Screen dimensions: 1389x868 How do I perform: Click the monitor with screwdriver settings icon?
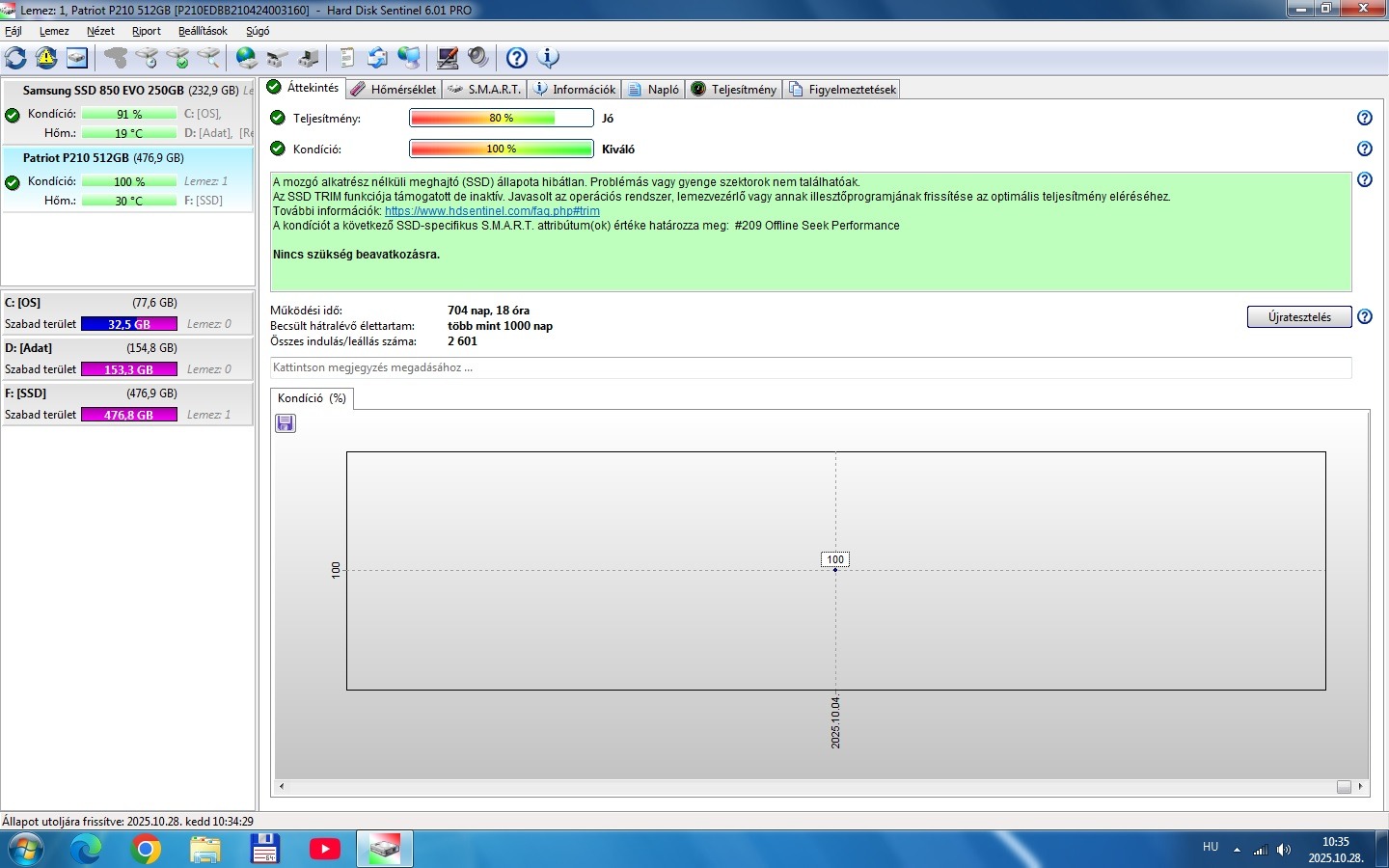448,58
